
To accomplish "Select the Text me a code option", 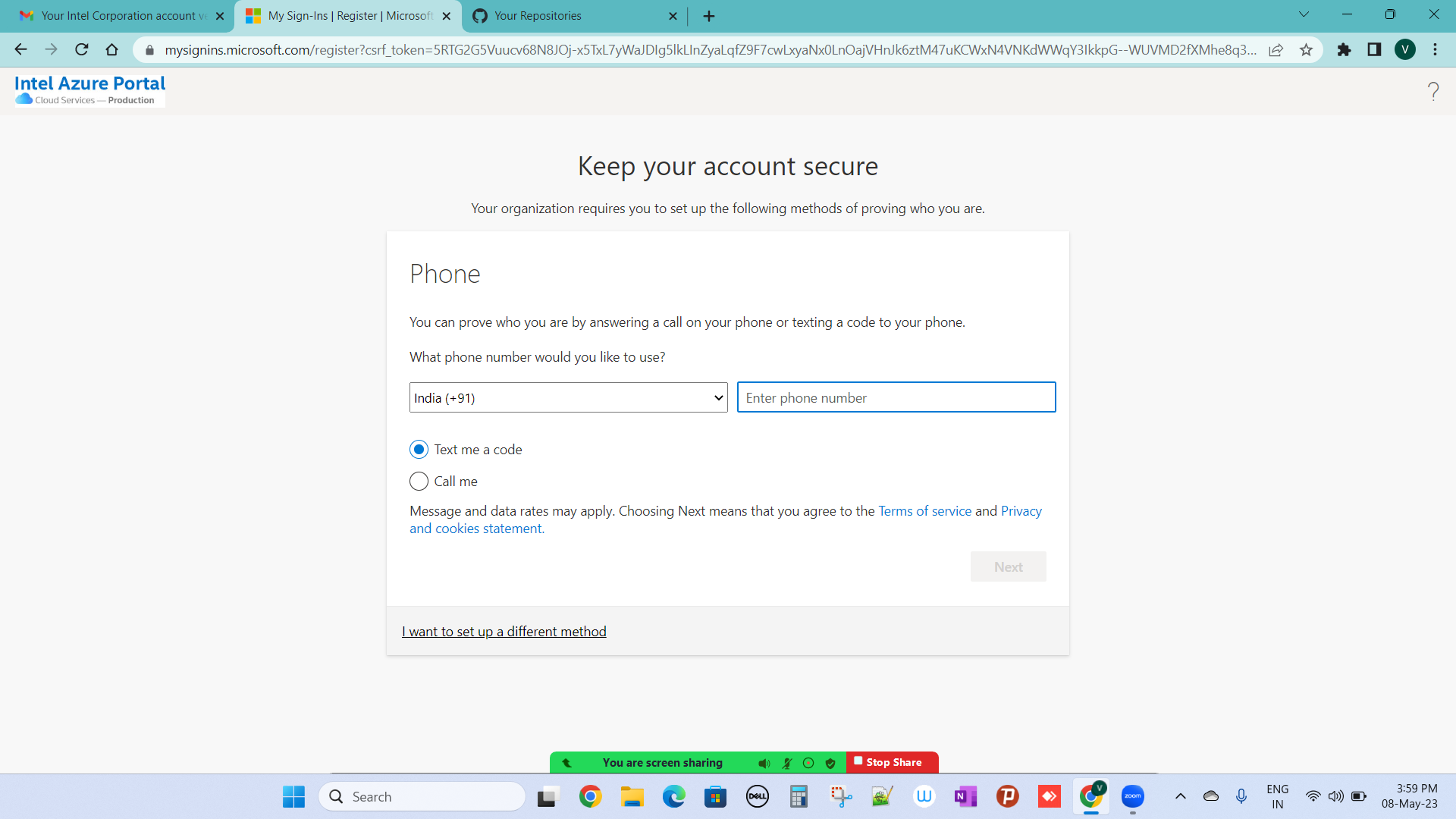I will pos(419,450).
